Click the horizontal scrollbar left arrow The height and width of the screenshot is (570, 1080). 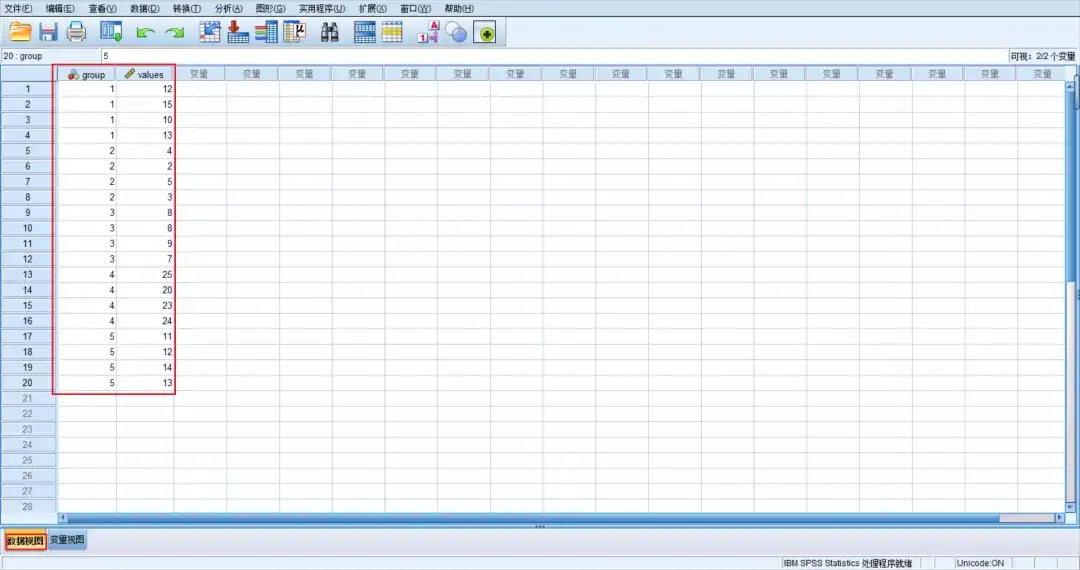coord(63,518)
